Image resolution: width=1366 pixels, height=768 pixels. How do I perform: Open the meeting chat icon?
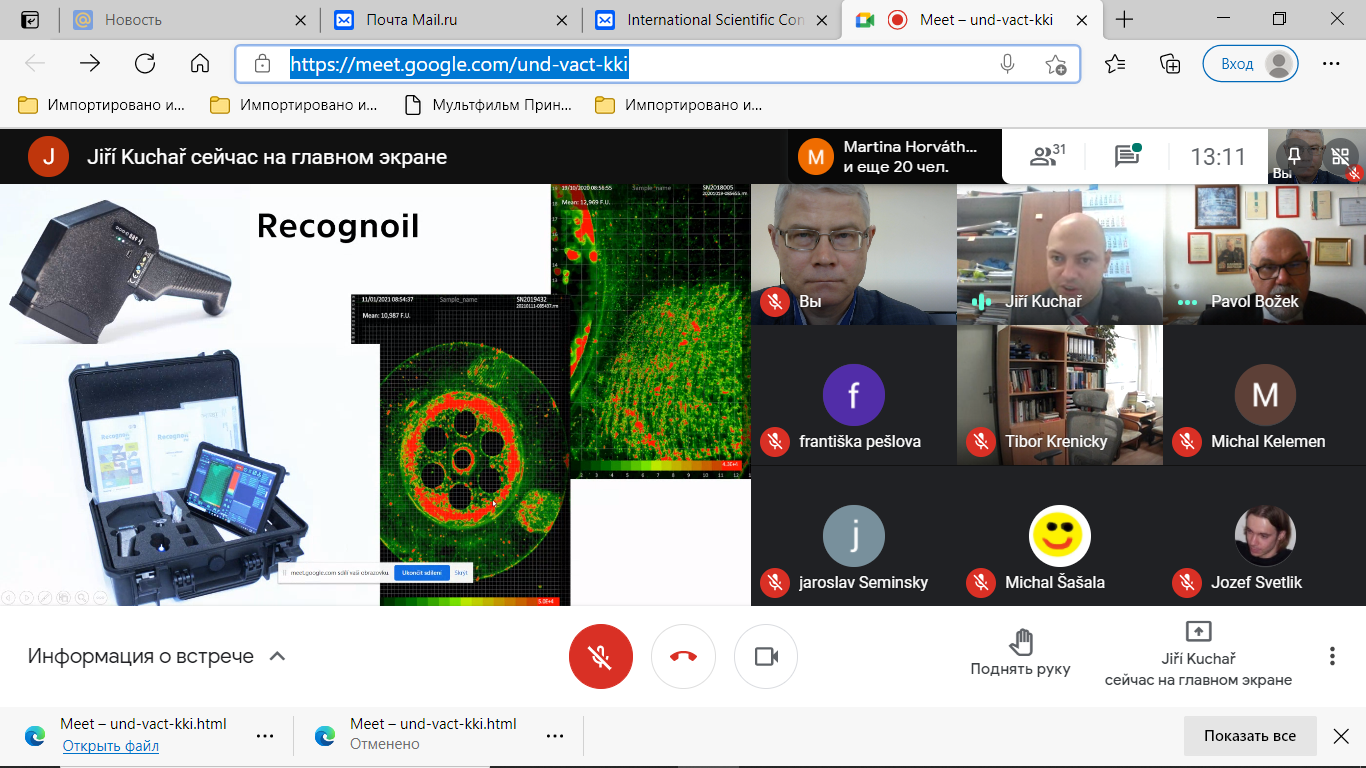pos(1128,156)
